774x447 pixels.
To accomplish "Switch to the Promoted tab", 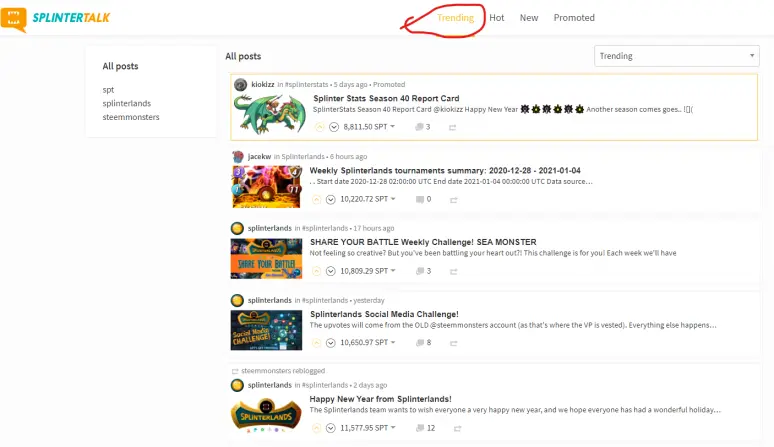I will coord(574,18).
